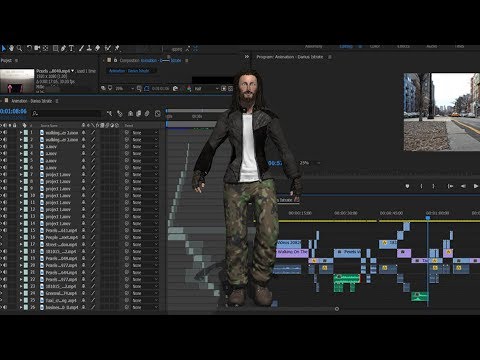Open the viewer magnification 25% dropdown

point(125,89)
